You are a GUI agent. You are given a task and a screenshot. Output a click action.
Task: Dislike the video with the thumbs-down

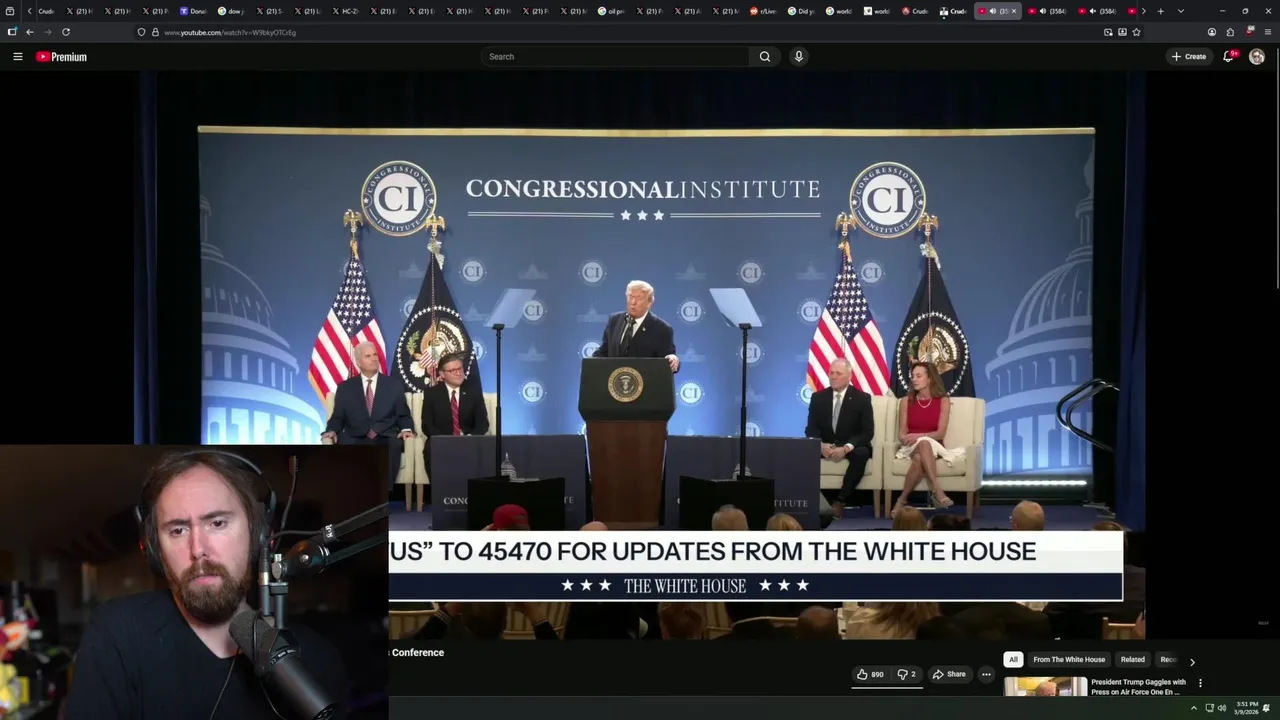[x=907, y=674]
